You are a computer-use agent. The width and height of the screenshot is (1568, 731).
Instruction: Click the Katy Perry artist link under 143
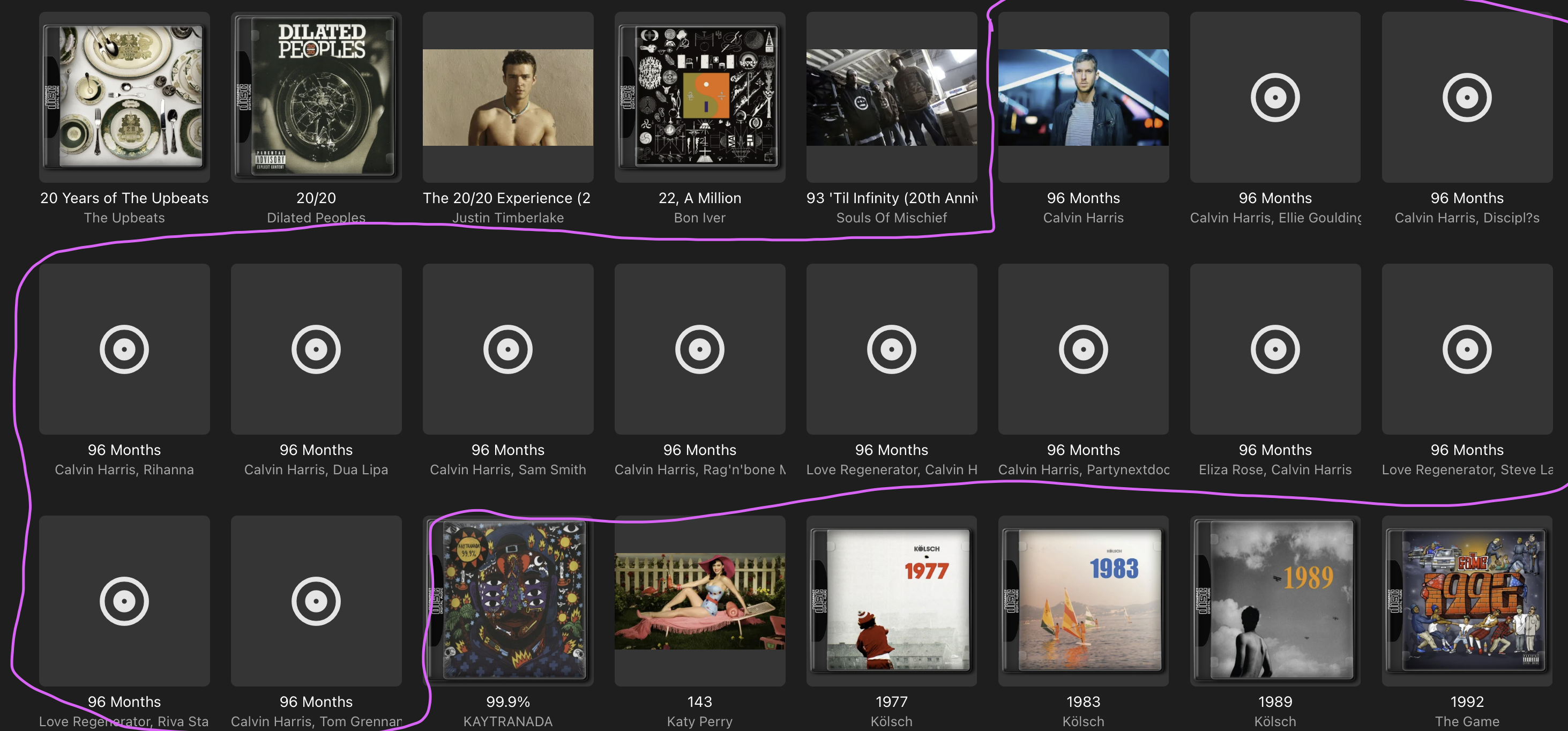(699, 721)
